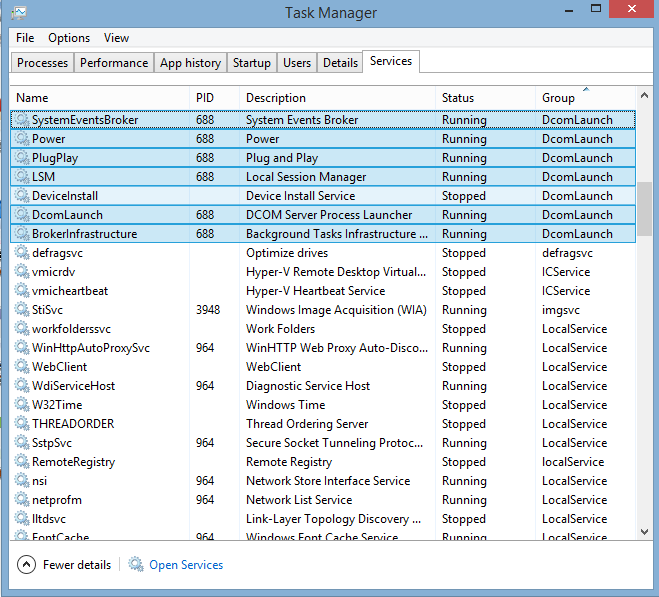Viewport: 659px width, 597px height.
Task: Switch to the Performance tab
Action: click(x=114, y=63)
